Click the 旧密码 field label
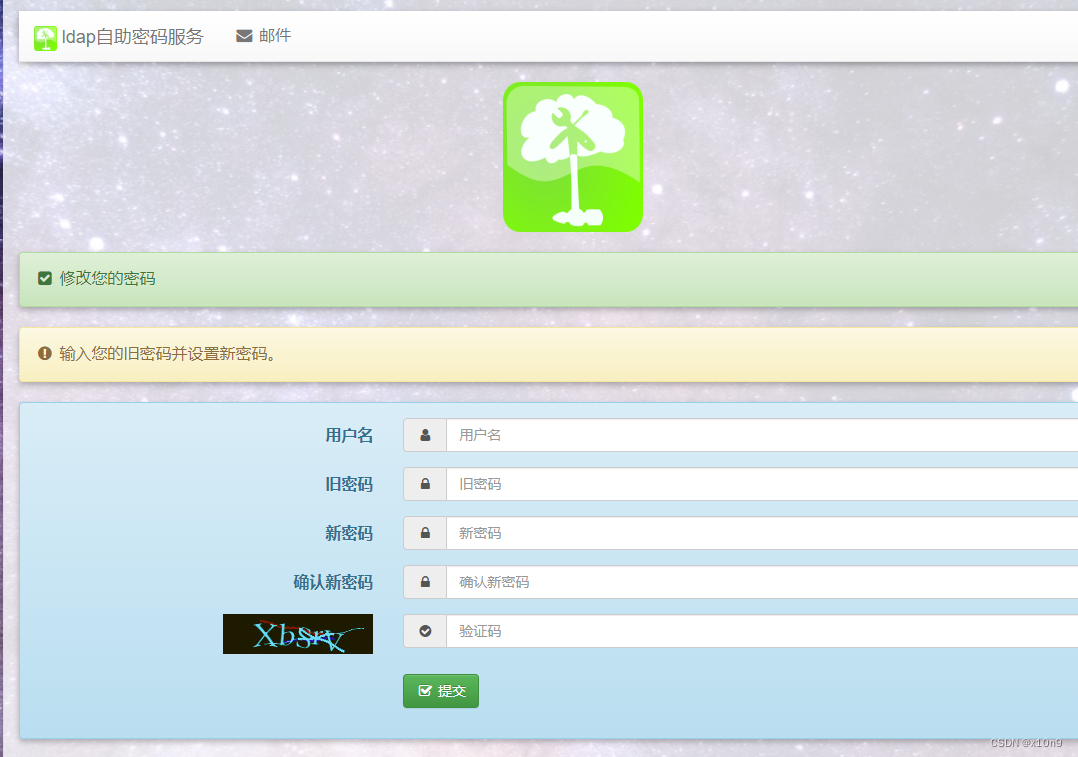The height and width of the screenshot is (757, 1078). 349,485
